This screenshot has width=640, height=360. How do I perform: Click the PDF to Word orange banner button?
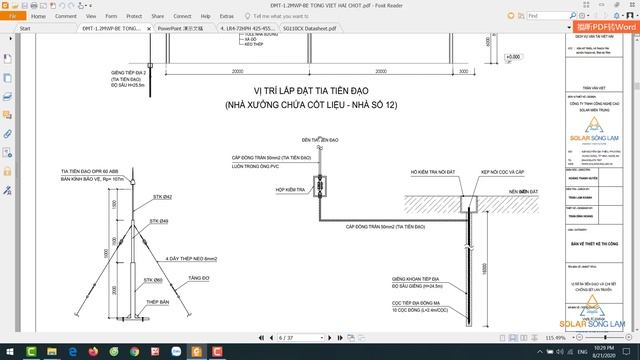coord(606,27)
